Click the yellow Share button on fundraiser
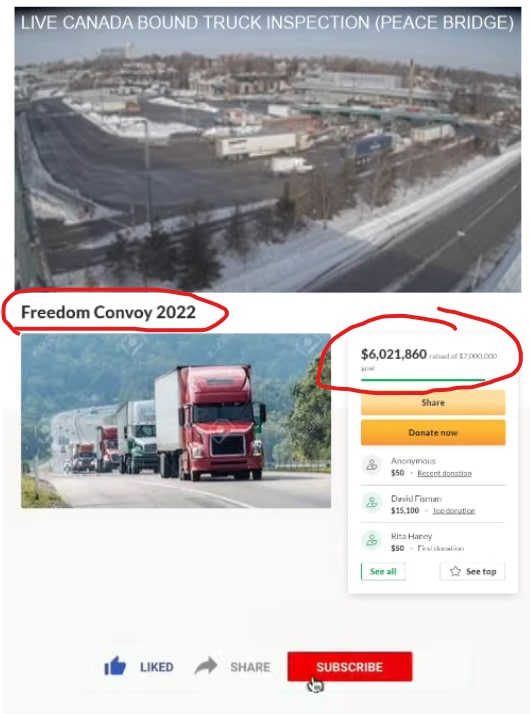 coord(433,403)
